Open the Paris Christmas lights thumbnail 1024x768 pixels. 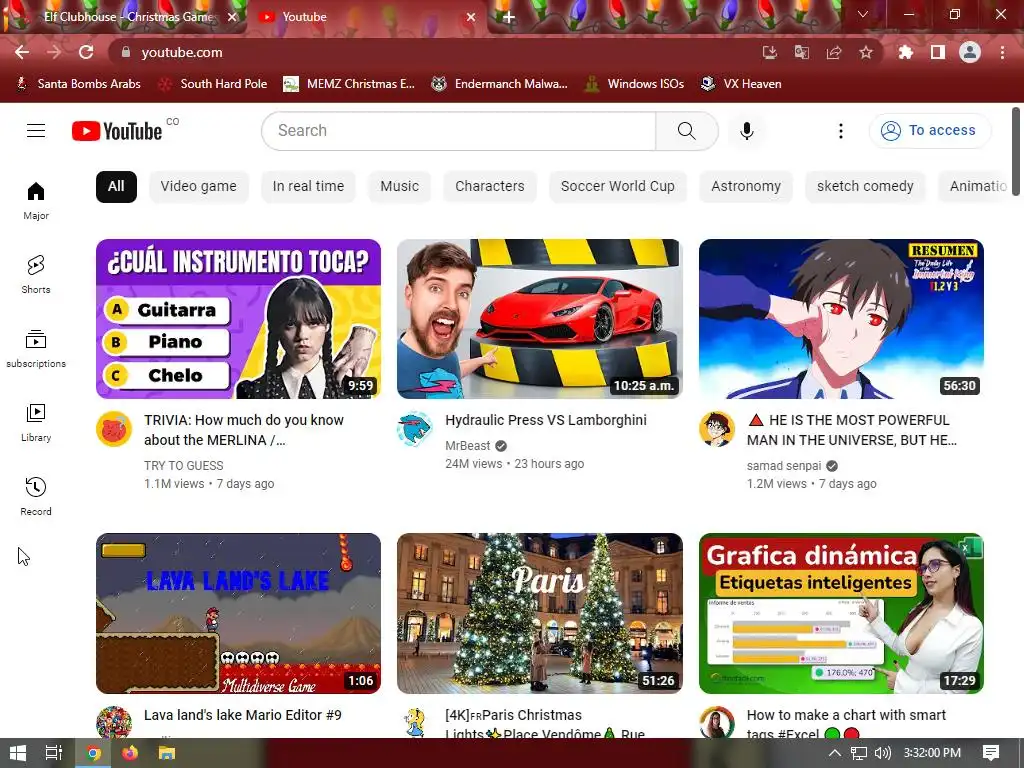pyautogui.click(x=540, y=613)
